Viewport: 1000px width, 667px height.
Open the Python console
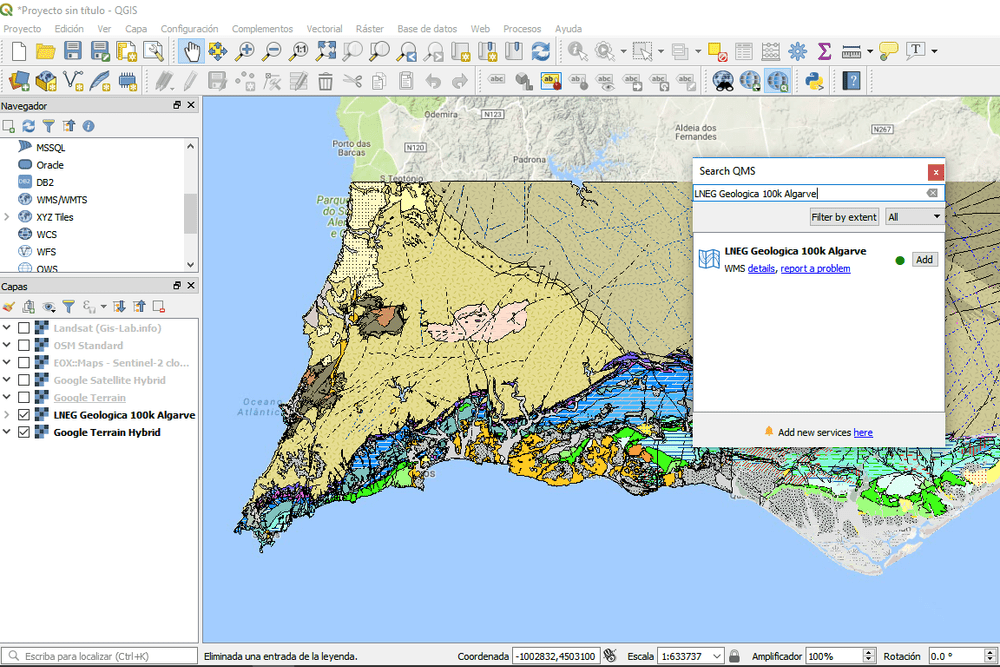point(815,79)
